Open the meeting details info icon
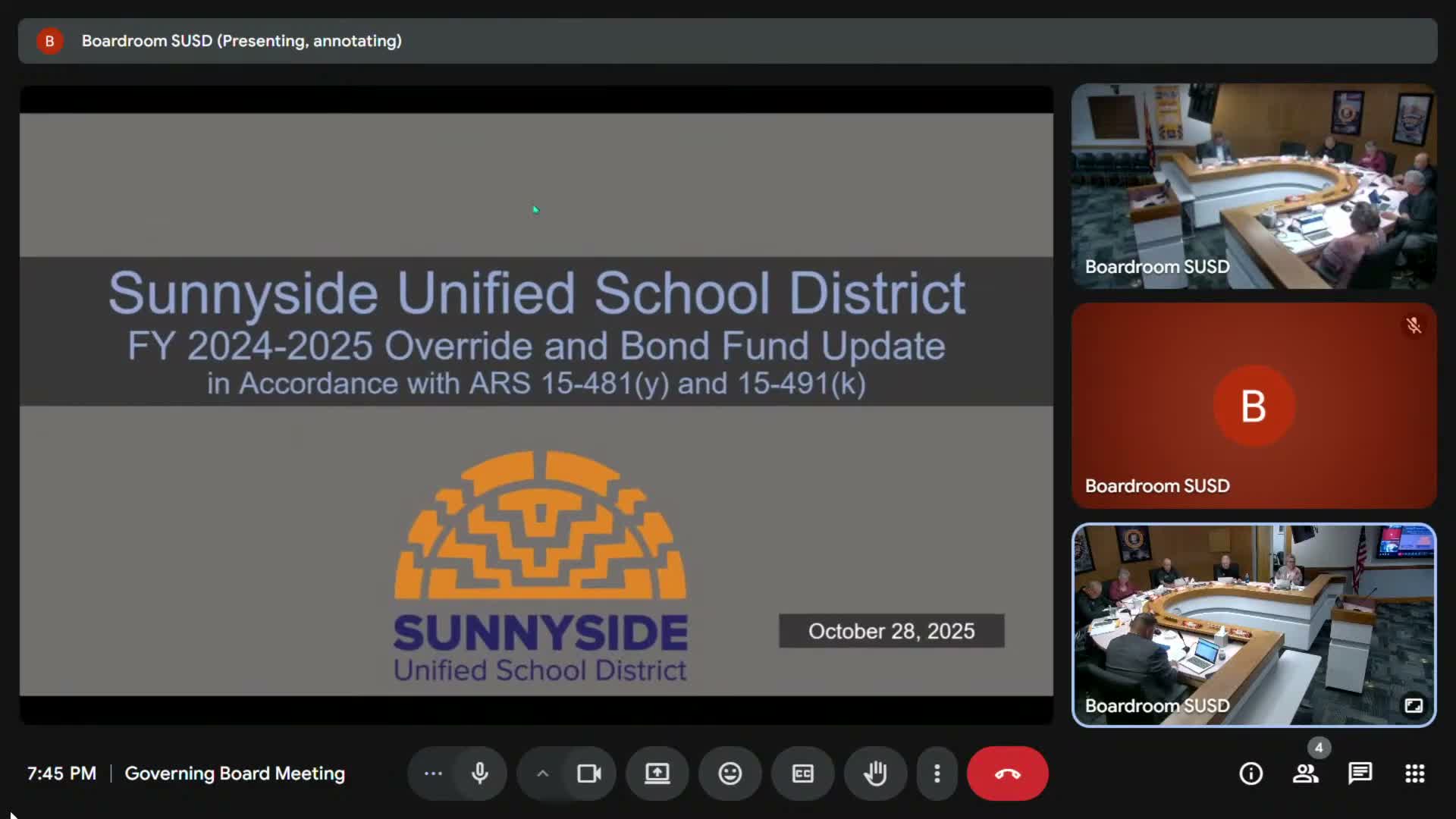The width and height of the screenshot is (1456, 819). pos(1250,773)
